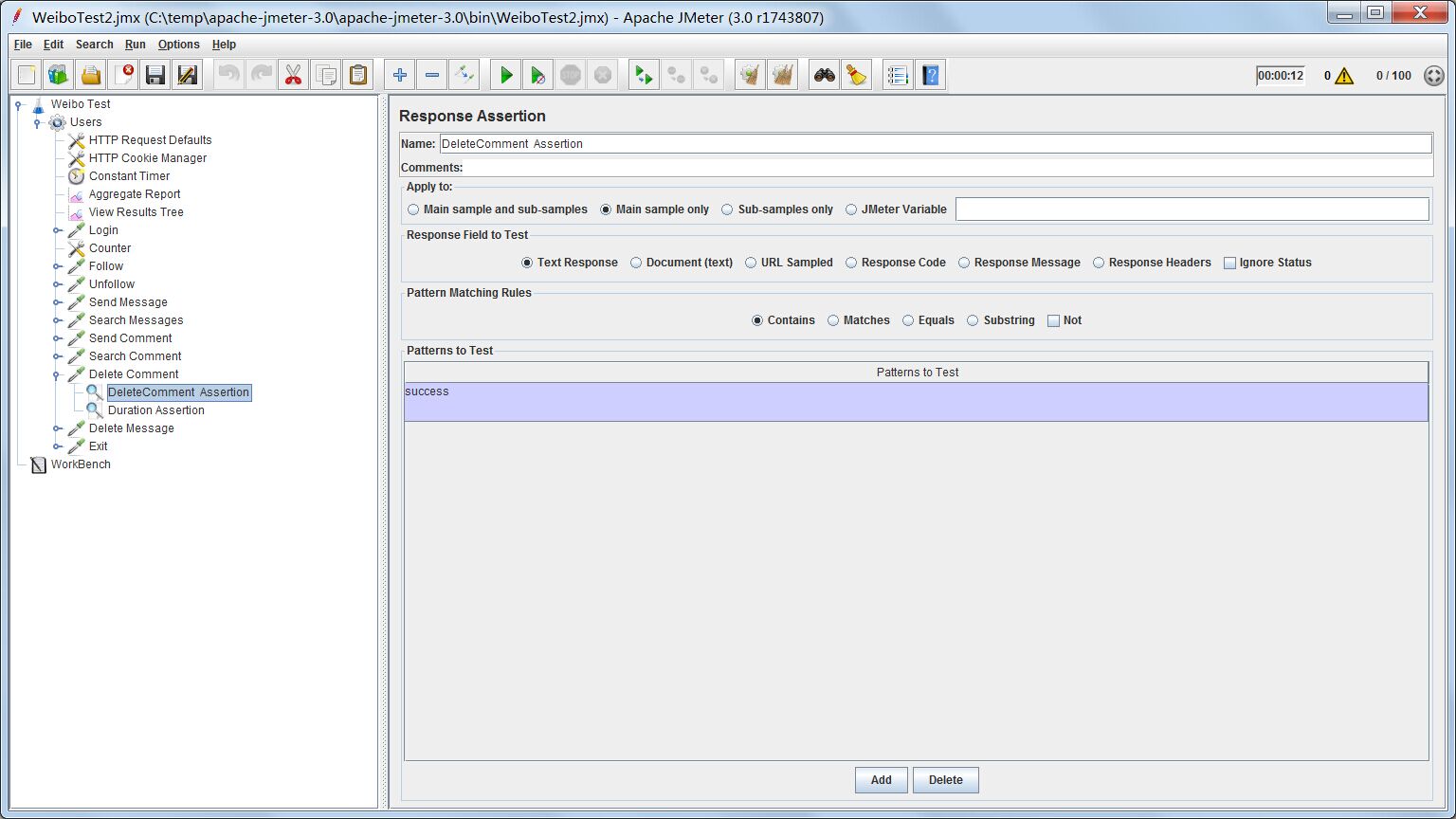The width and height of the screenshot is (1456, 819).
Task: Click the Open file folder icon
Action: 91,75
